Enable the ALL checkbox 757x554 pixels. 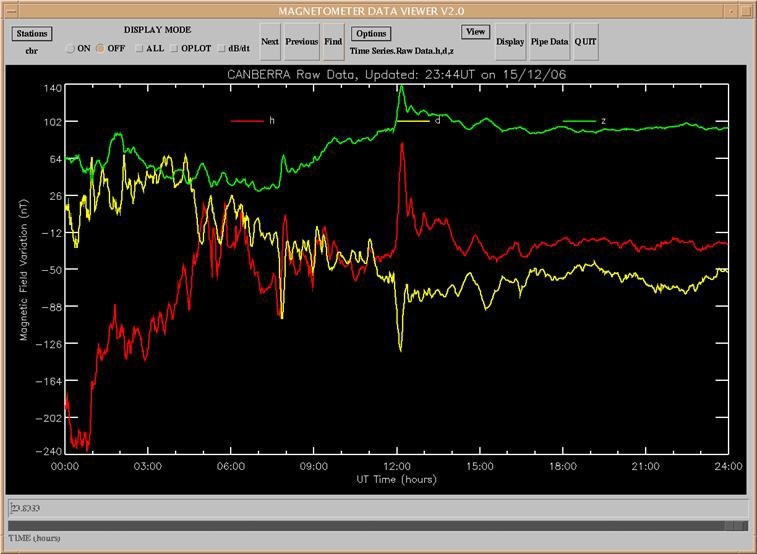[139, 48]
